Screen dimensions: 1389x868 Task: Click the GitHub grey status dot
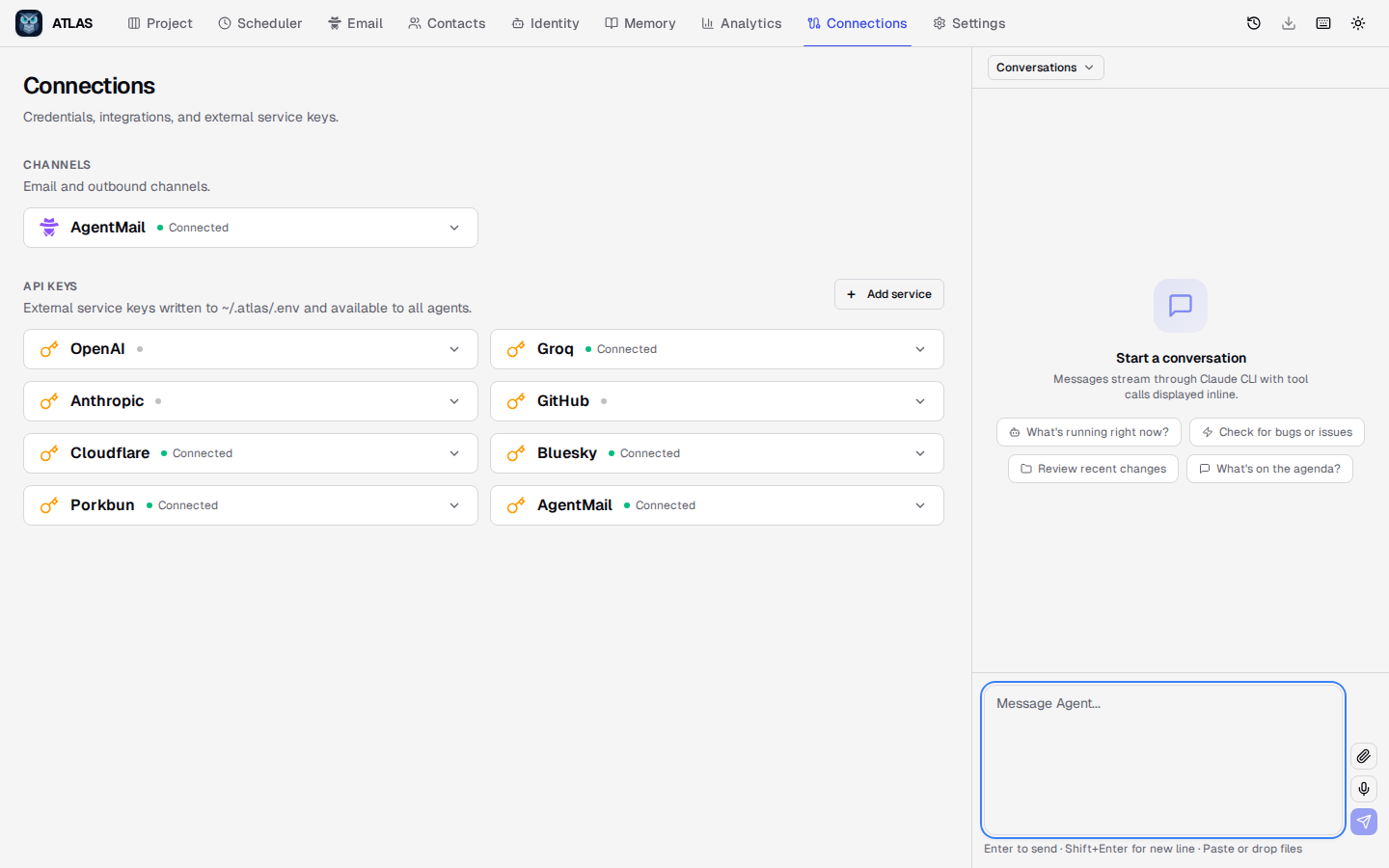[604, 401]
